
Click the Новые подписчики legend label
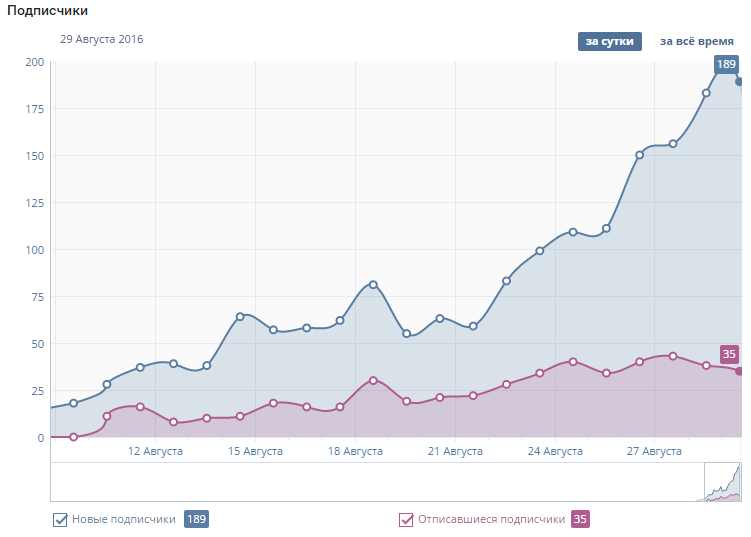(123, 519)
